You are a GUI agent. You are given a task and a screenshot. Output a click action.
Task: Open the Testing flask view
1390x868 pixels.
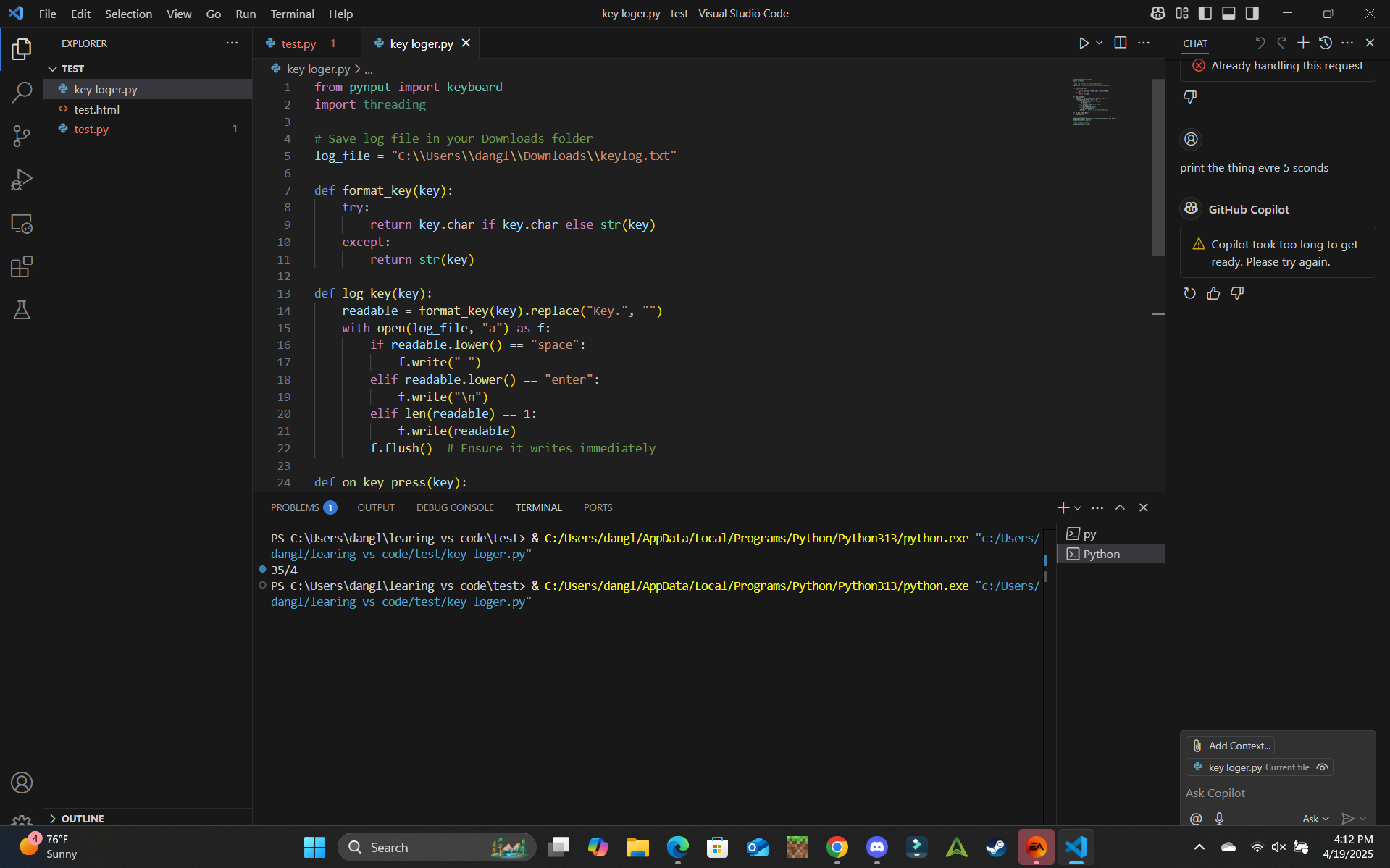pyautogui.click(x=22, y=310)
